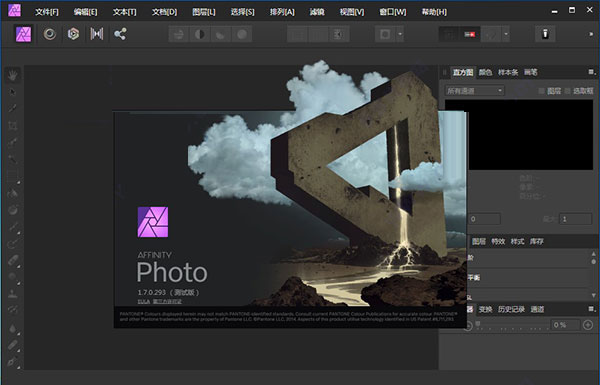Open the navigator panel options menu
Image resolution: width=600 pixels, height=385 pixels.
tap(592, 309)
